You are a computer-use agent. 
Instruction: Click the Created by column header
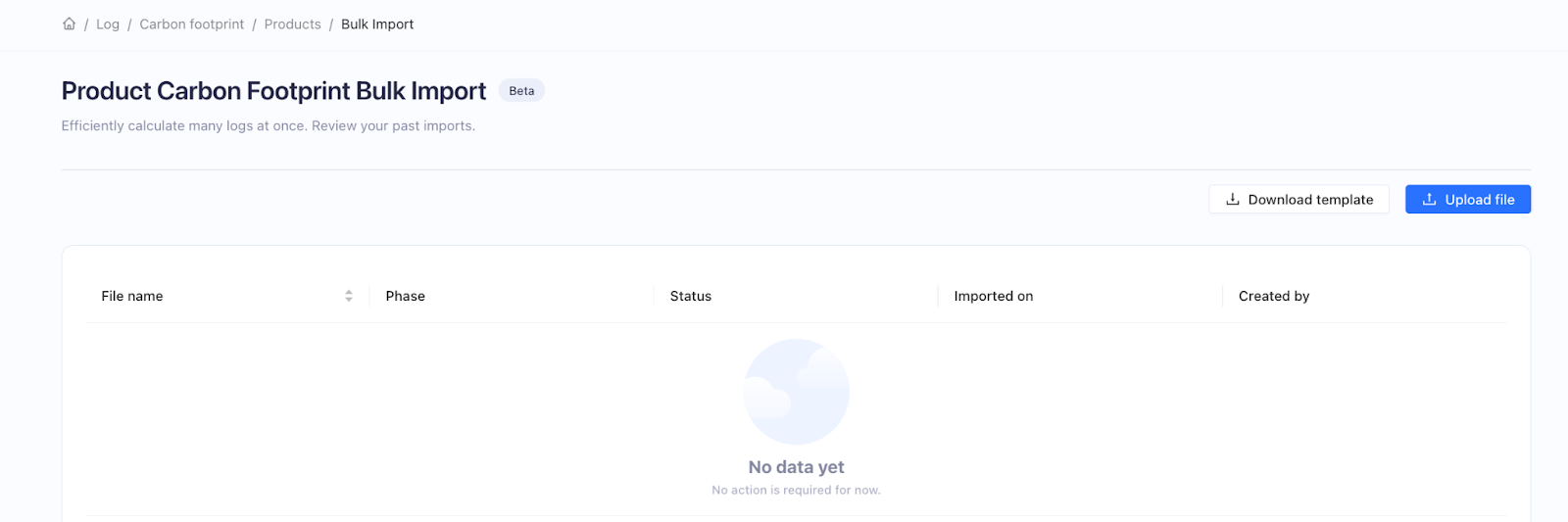coord(1273,296)
